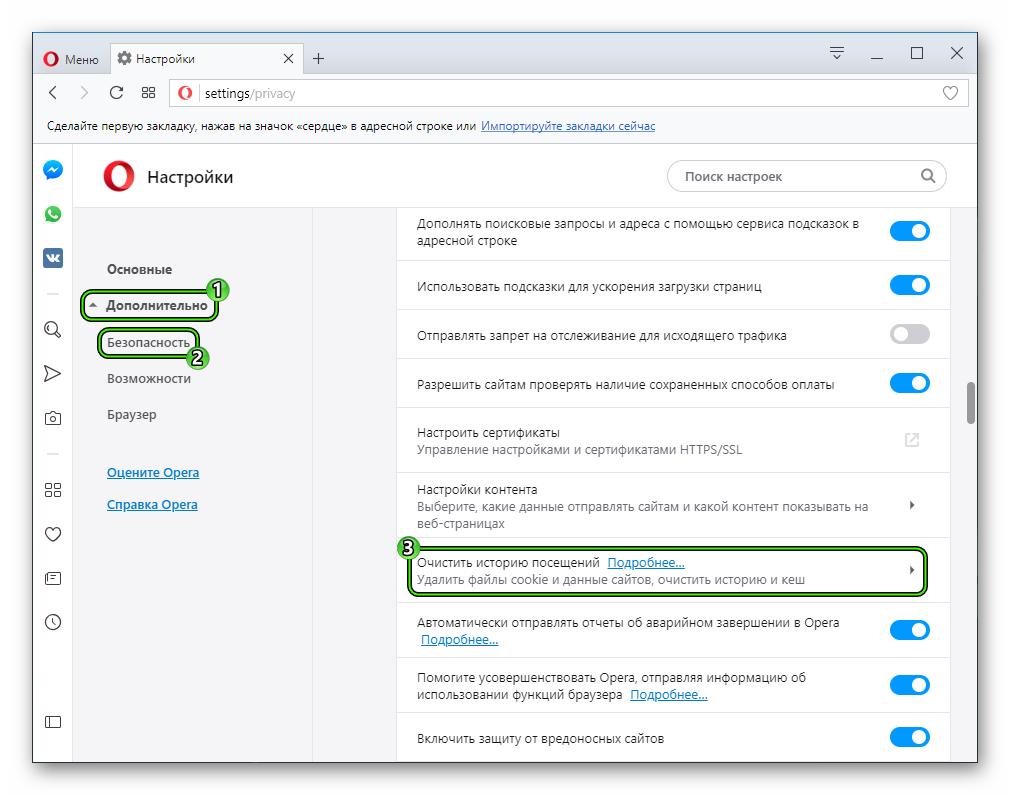Click the Opera icon in the address bar
Screen dimensions: 1010x795
[x=185, y=93]
